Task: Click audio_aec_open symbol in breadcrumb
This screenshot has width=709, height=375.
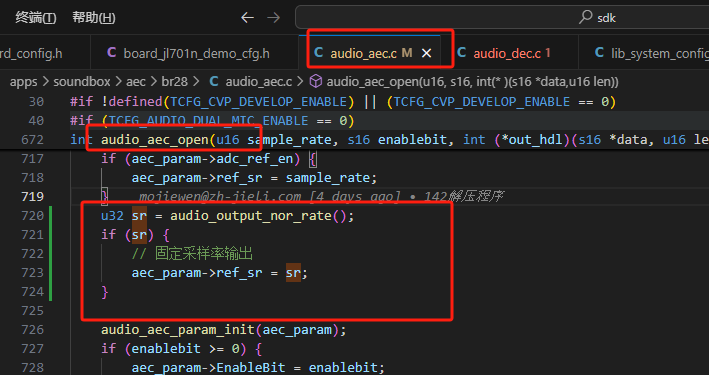Action: point(473,82)
